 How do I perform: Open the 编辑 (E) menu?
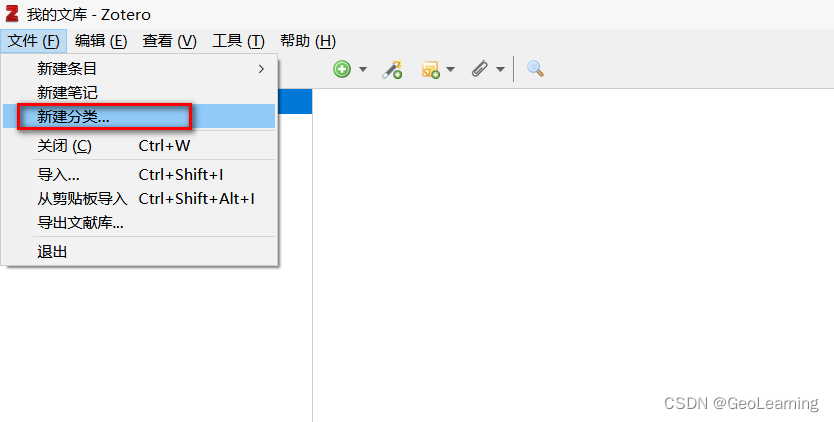point(101,41)
